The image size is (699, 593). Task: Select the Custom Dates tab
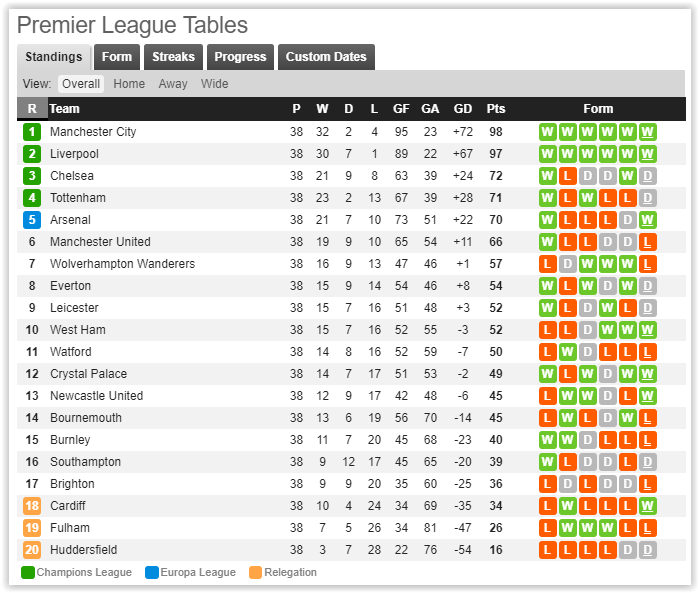click(326, 57)
